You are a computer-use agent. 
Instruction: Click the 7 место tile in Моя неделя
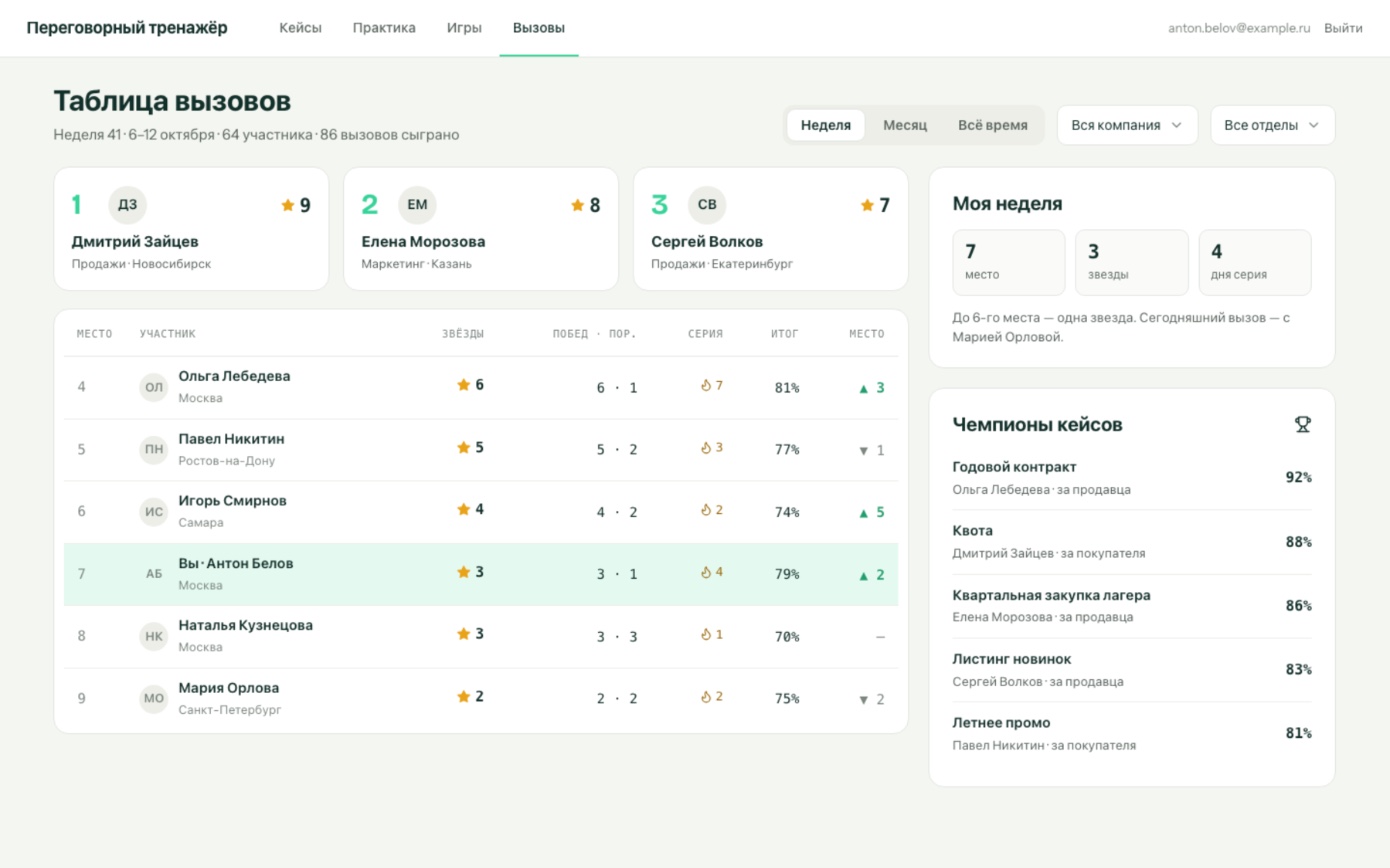click(x=1009, y=263)
